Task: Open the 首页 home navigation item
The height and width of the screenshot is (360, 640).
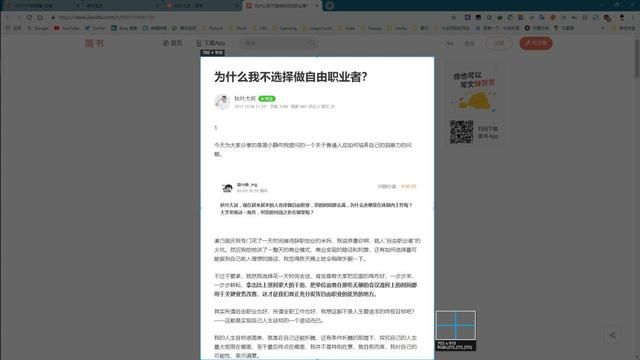Action: click(173, 43)
